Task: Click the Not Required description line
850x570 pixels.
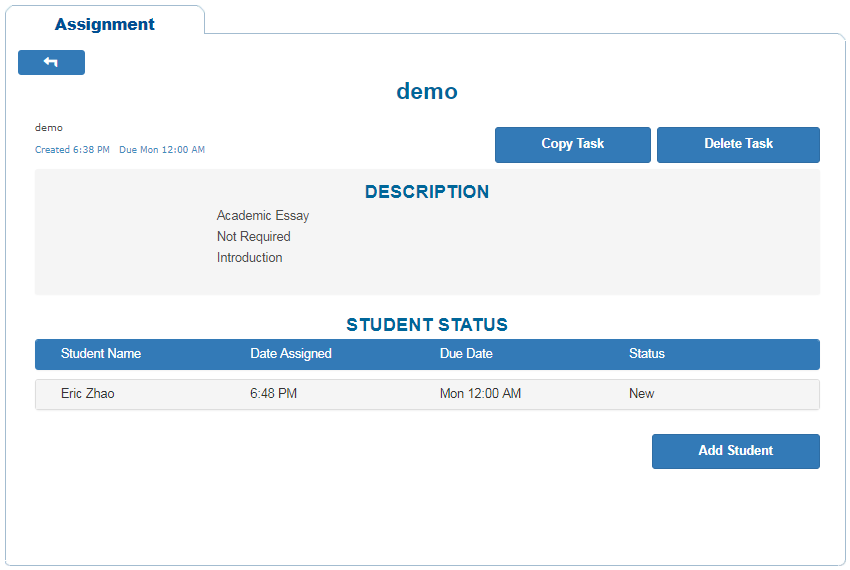Action: tap(254, 237)
